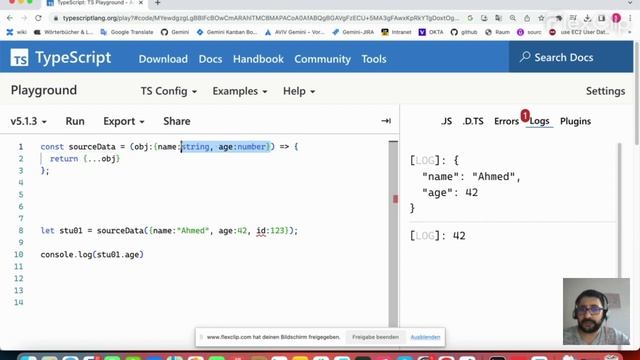Bookmark this page with the star icon
Image resolution: width=640 pixels, height=360 pixels.
[x=541, y=18]
